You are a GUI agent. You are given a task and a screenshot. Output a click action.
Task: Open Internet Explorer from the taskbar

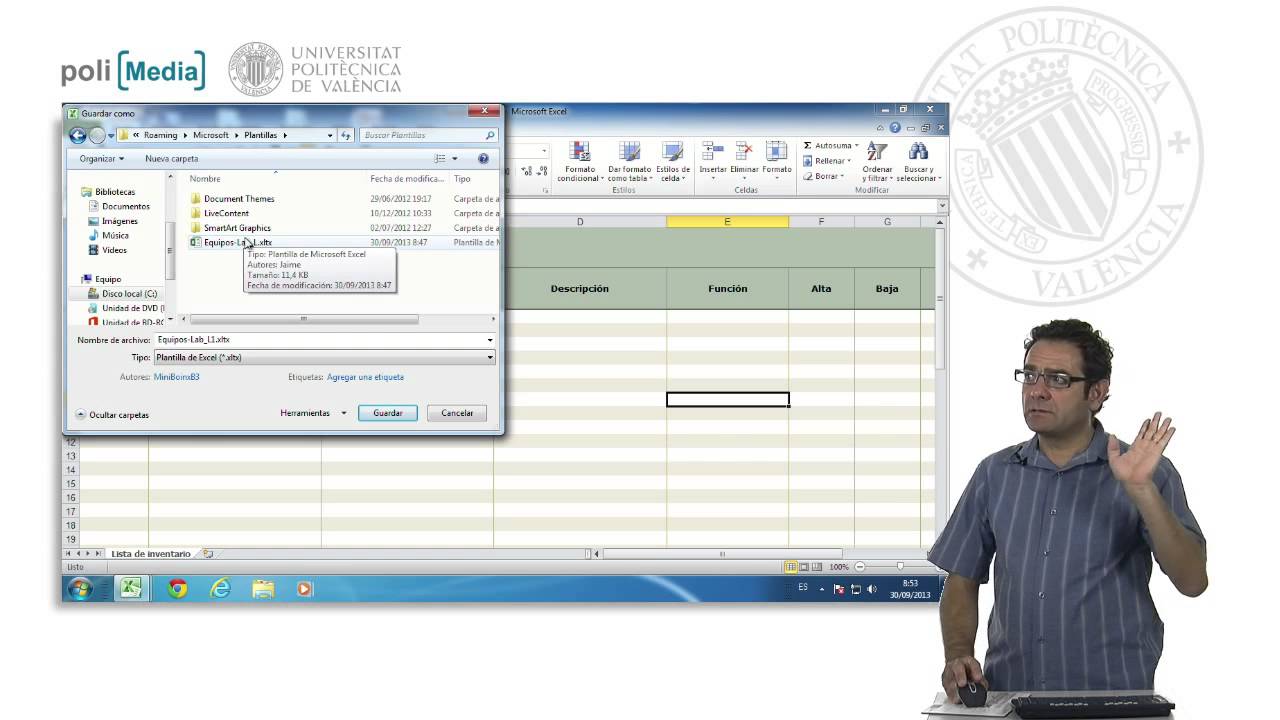(x=220, y=589)
